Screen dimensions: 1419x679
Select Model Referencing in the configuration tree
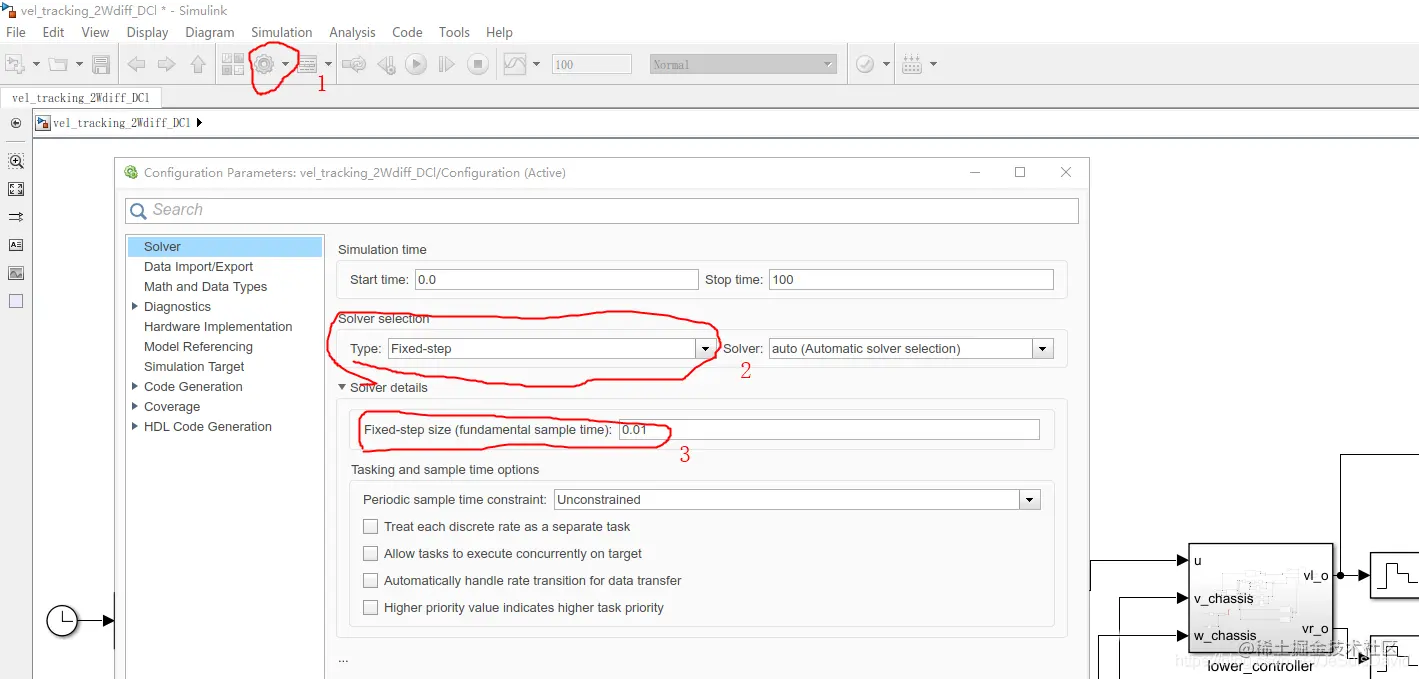coord(198,346)
